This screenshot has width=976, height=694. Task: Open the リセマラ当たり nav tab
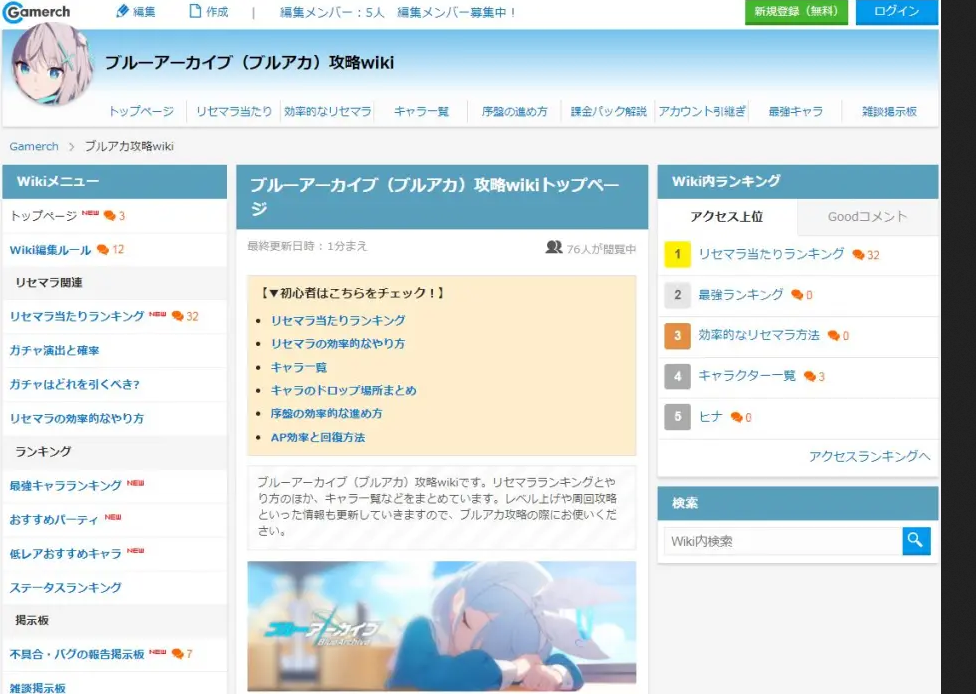pos(234,111)
